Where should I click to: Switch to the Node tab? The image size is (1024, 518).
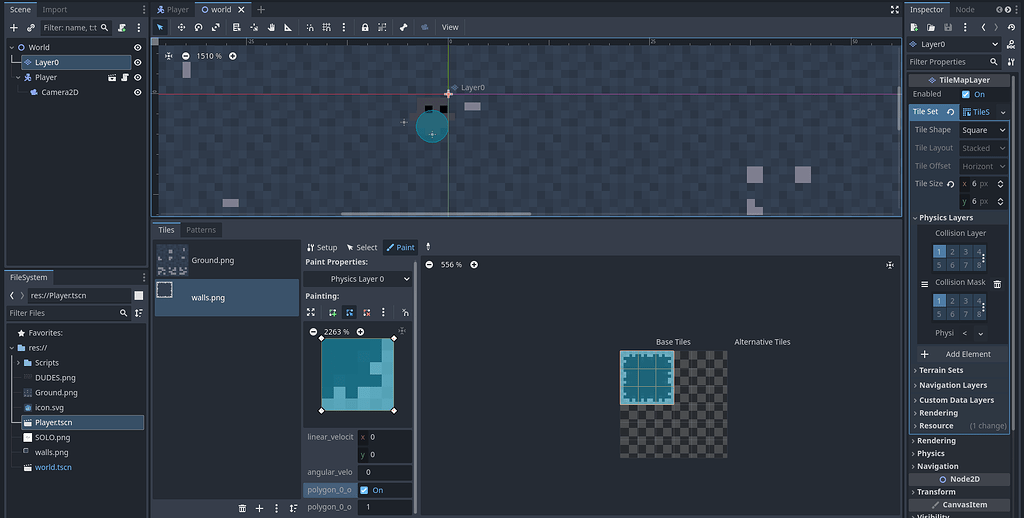pyautogui.click(x=965, y=10)
